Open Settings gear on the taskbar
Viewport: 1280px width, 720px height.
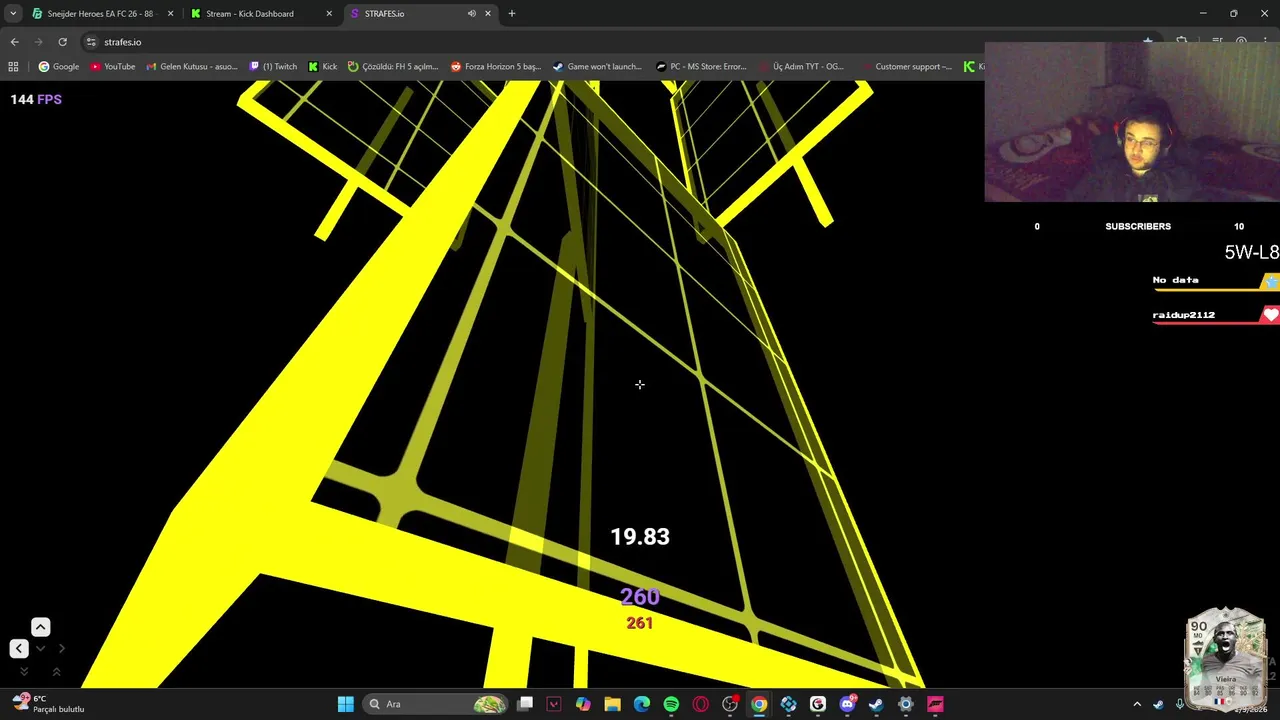point(906,704)
